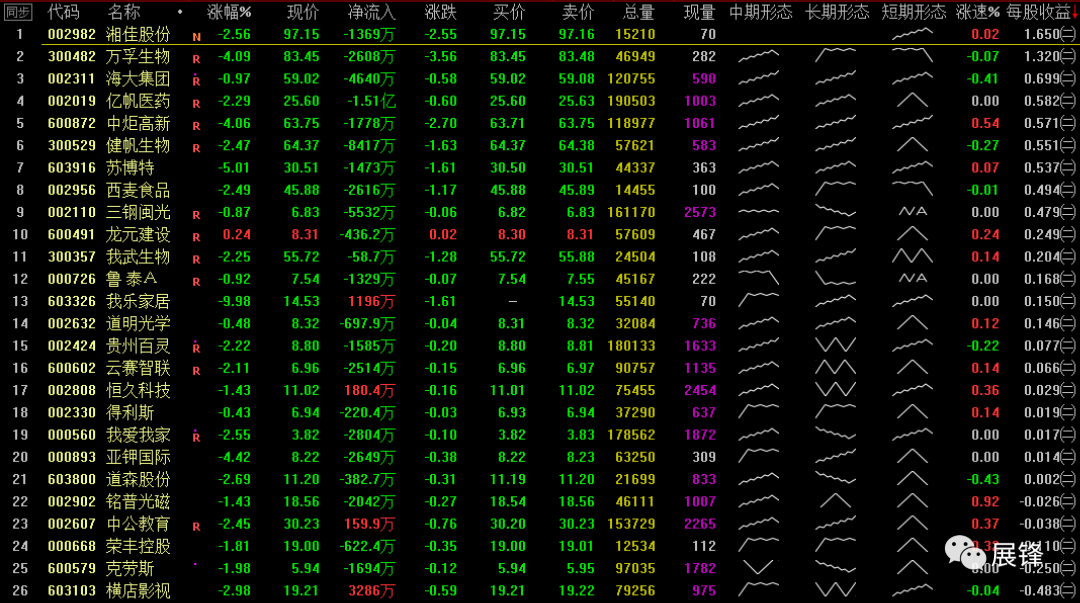Image resolution: width=1080 pixels, height=603 pixels.
Task: Click net inflow value 1196万
Action: (x=371, y=301)
